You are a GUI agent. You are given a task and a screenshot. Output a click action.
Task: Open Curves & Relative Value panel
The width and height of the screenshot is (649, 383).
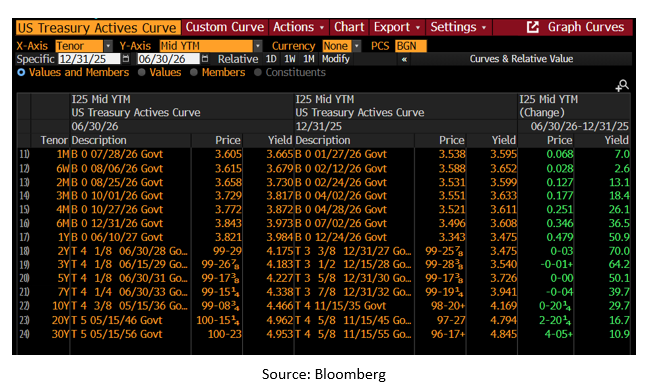[521, 59]
